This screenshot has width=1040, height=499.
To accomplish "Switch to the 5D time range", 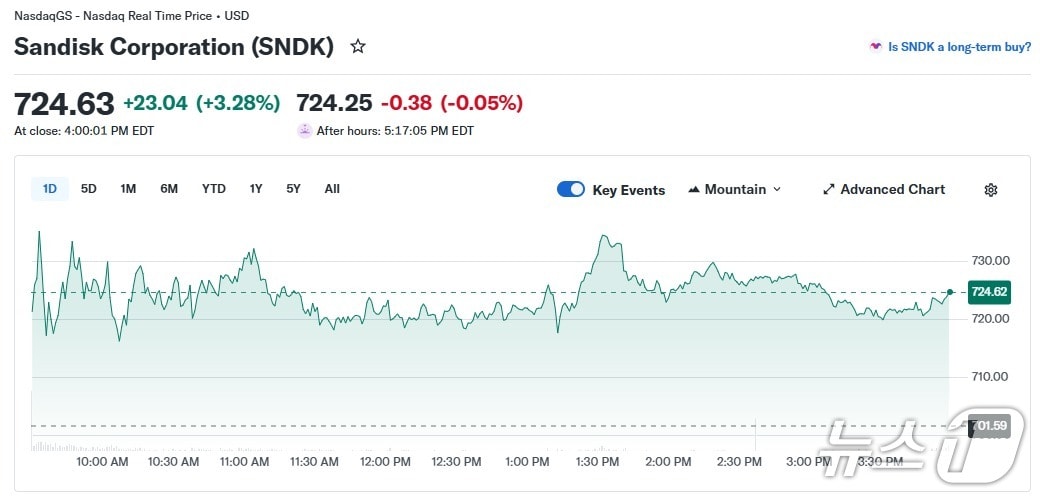I will [89, 189].
